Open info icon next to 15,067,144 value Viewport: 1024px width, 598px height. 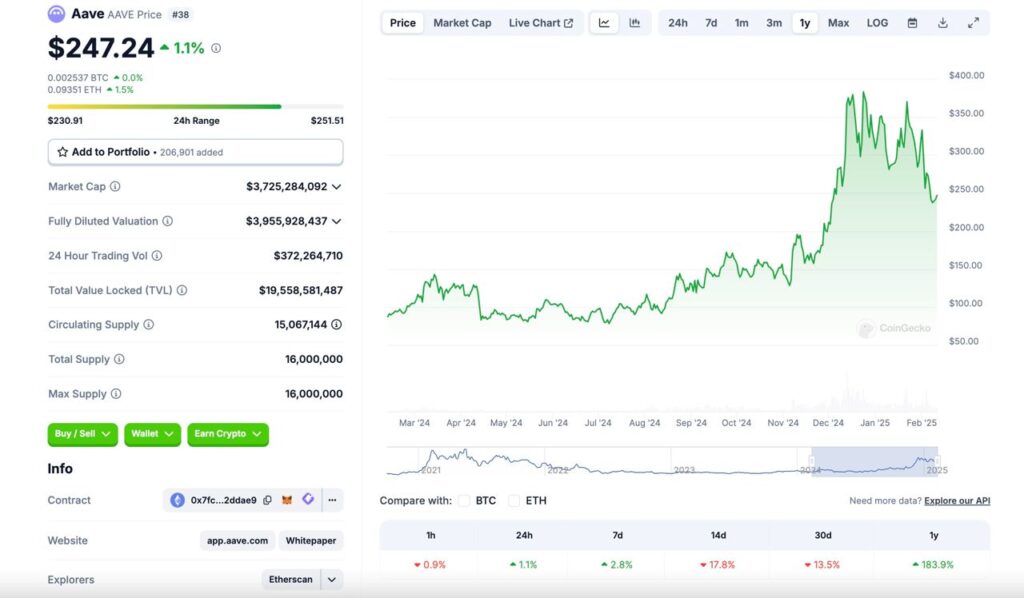[336, 324]
